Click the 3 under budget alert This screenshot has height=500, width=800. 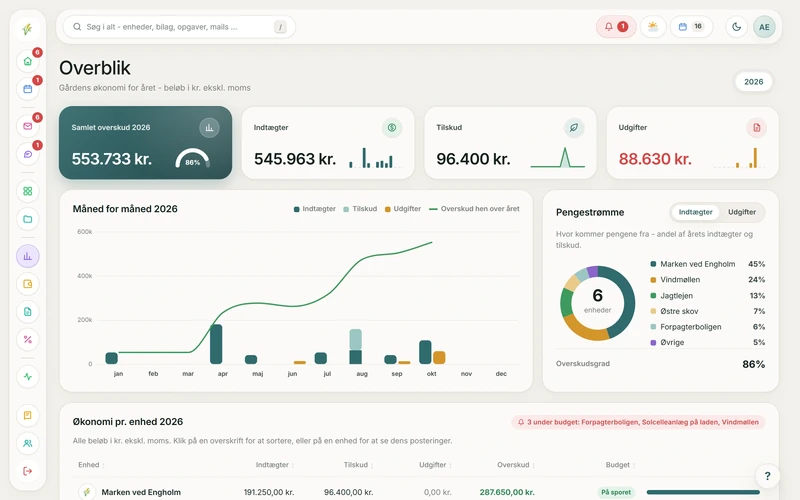(638, 422)
